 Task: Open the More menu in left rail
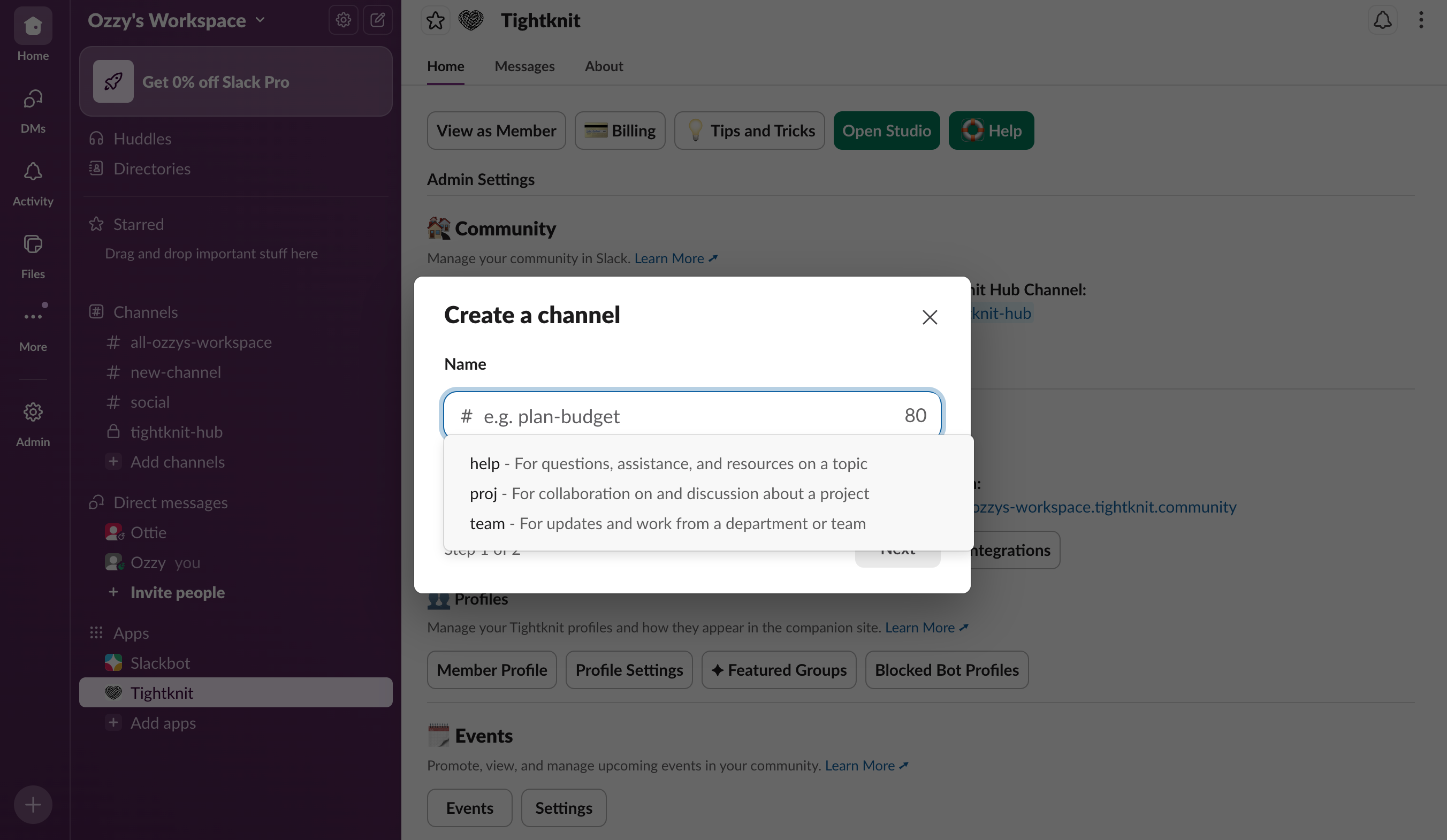[x=33, y=329]
